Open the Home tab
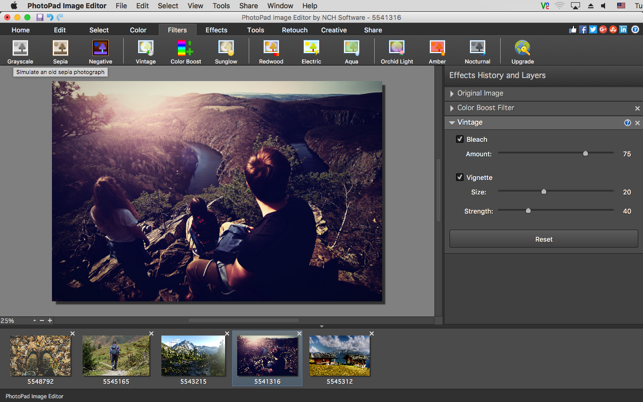The image size is (643, 402). click(21, 30)
